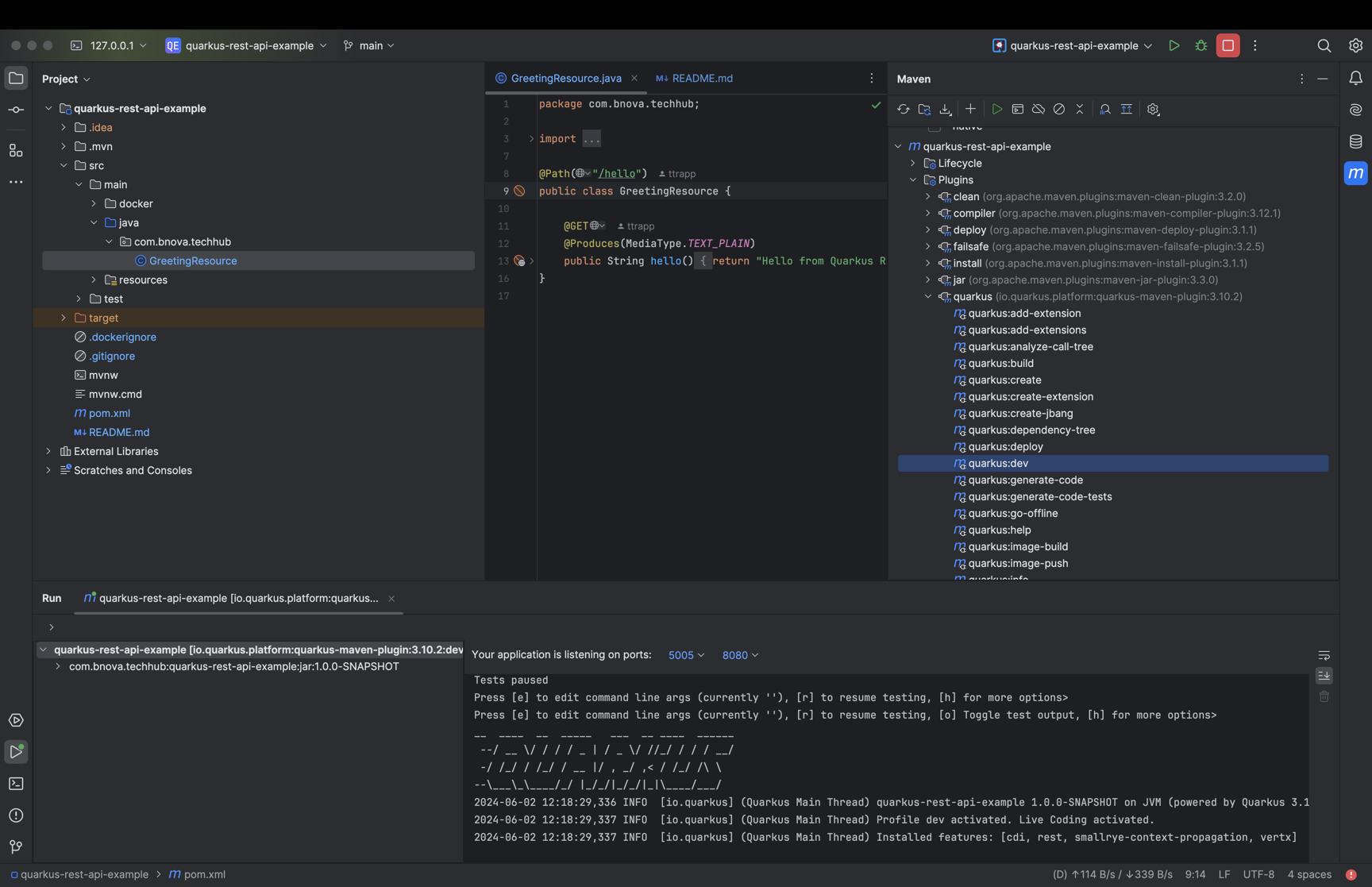This screenshot has height=887, width=1372.
Task: Open the Project tool window icon
Action: point(16,78)
